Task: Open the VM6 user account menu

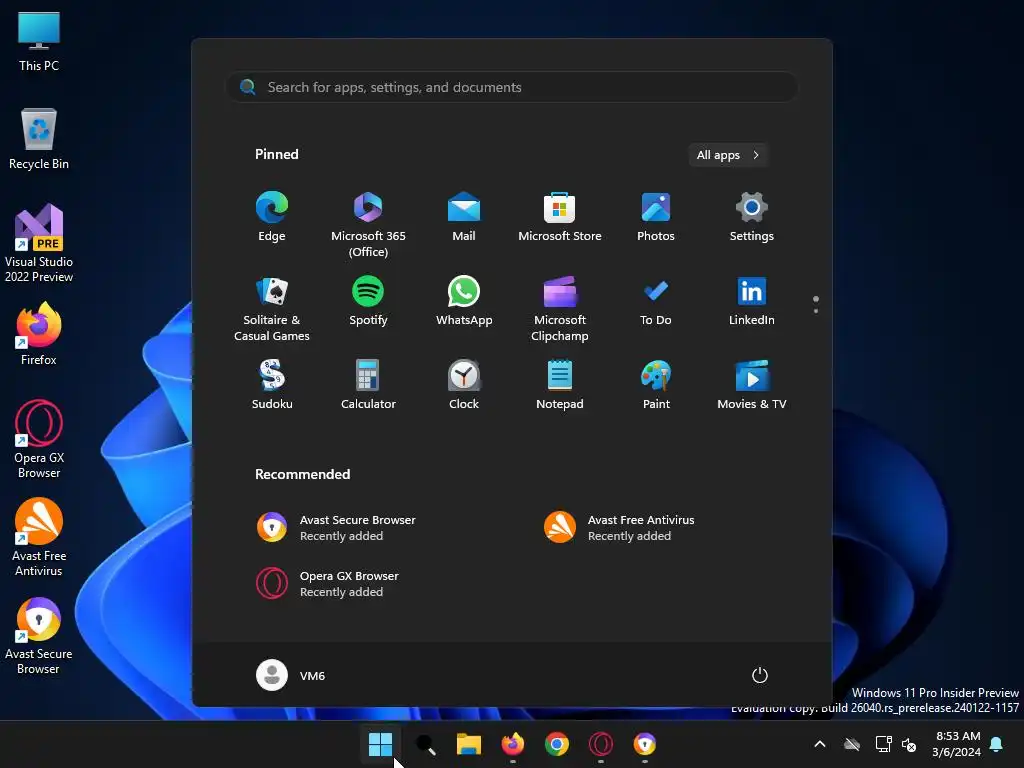Action: pyautogui.click(x=291, y=675)
